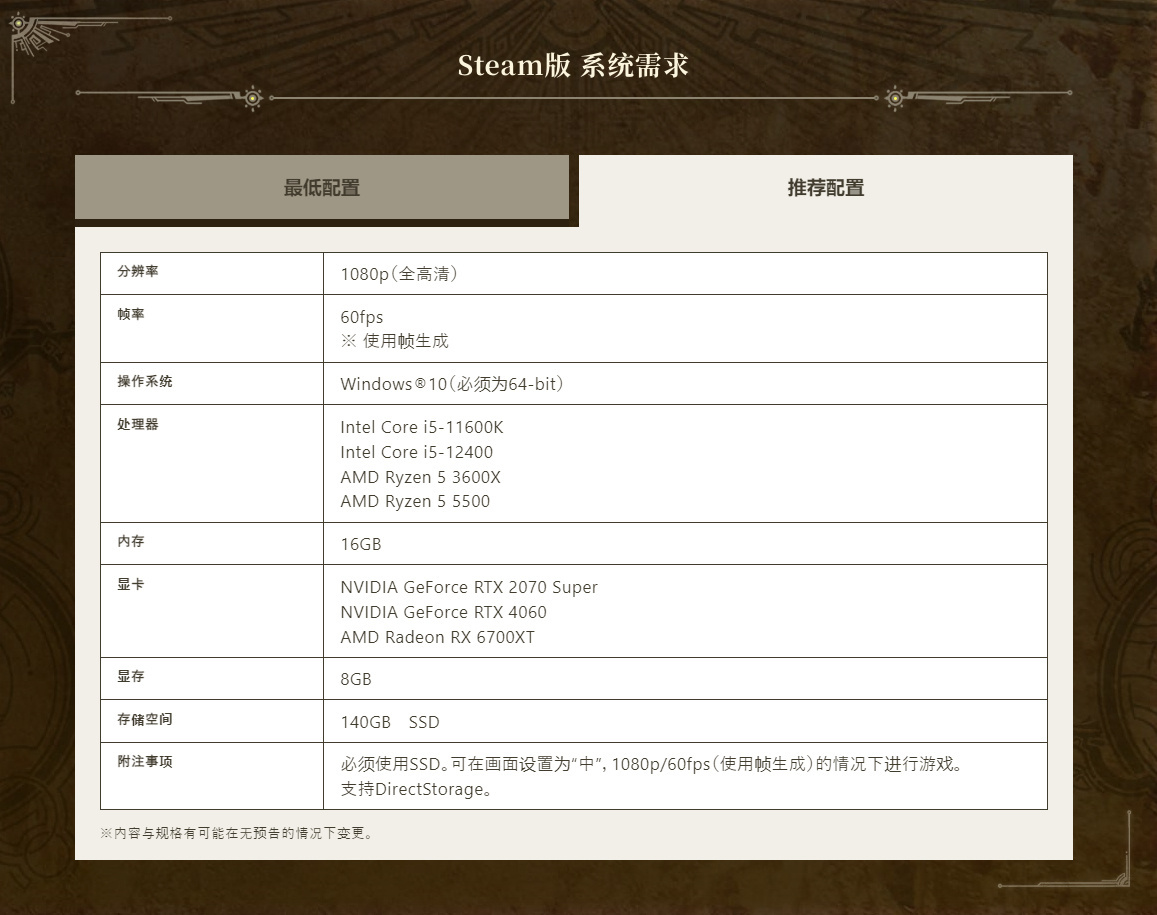Click the Intel Core i5-11600K entry
This screenshot has width=1157, height=915.
coord(422,427)
